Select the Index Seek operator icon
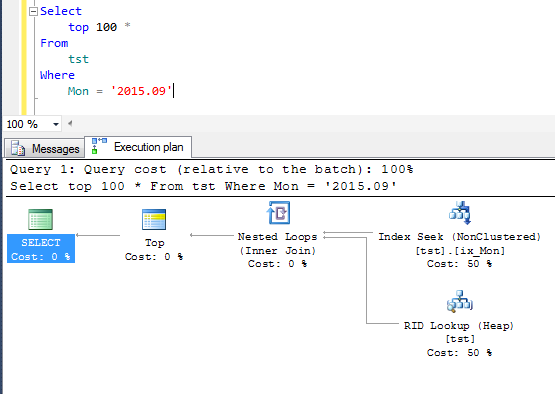 [460, 213]
